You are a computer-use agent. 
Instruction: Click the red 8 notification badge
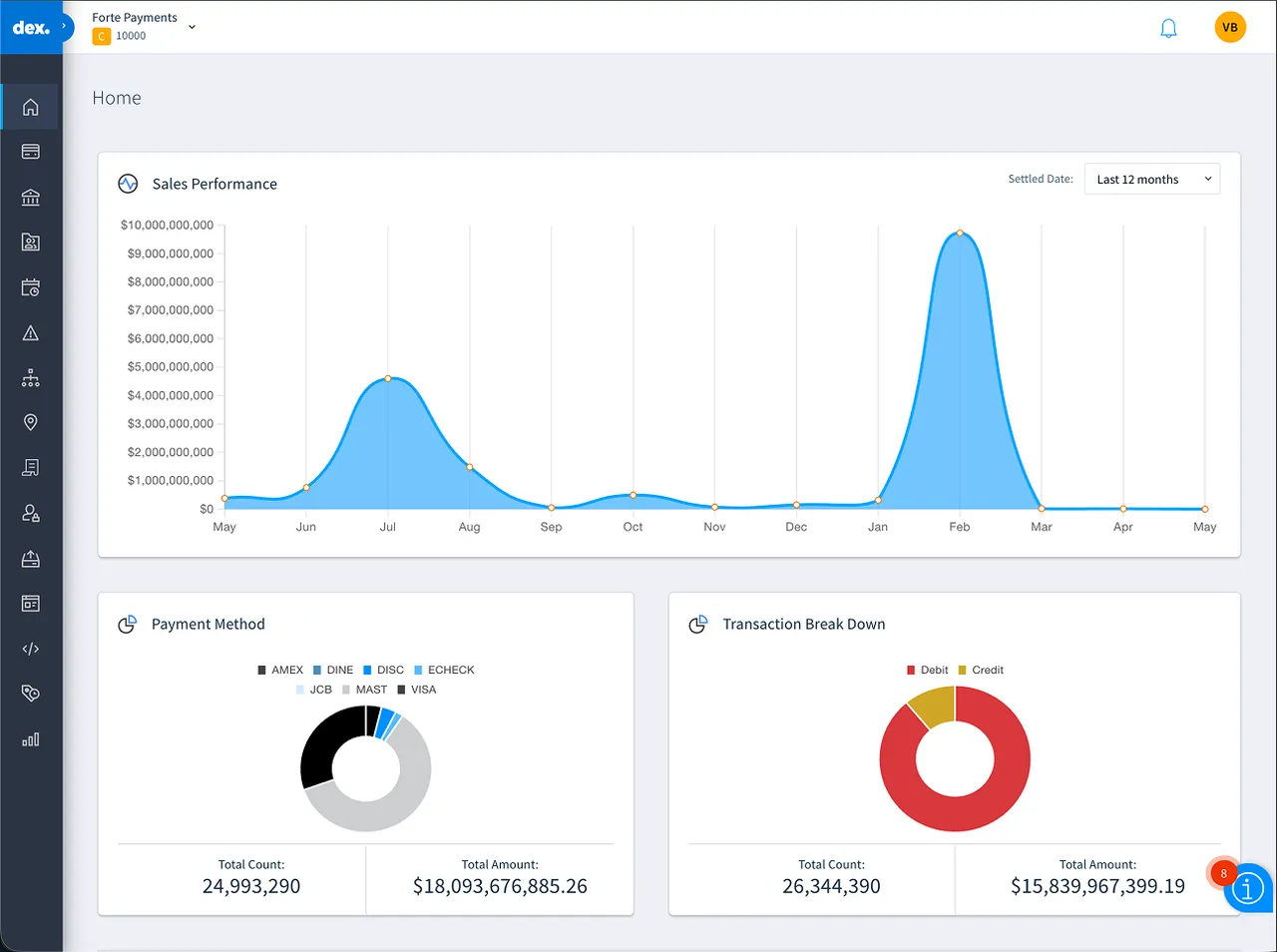tap(1223, 873)
